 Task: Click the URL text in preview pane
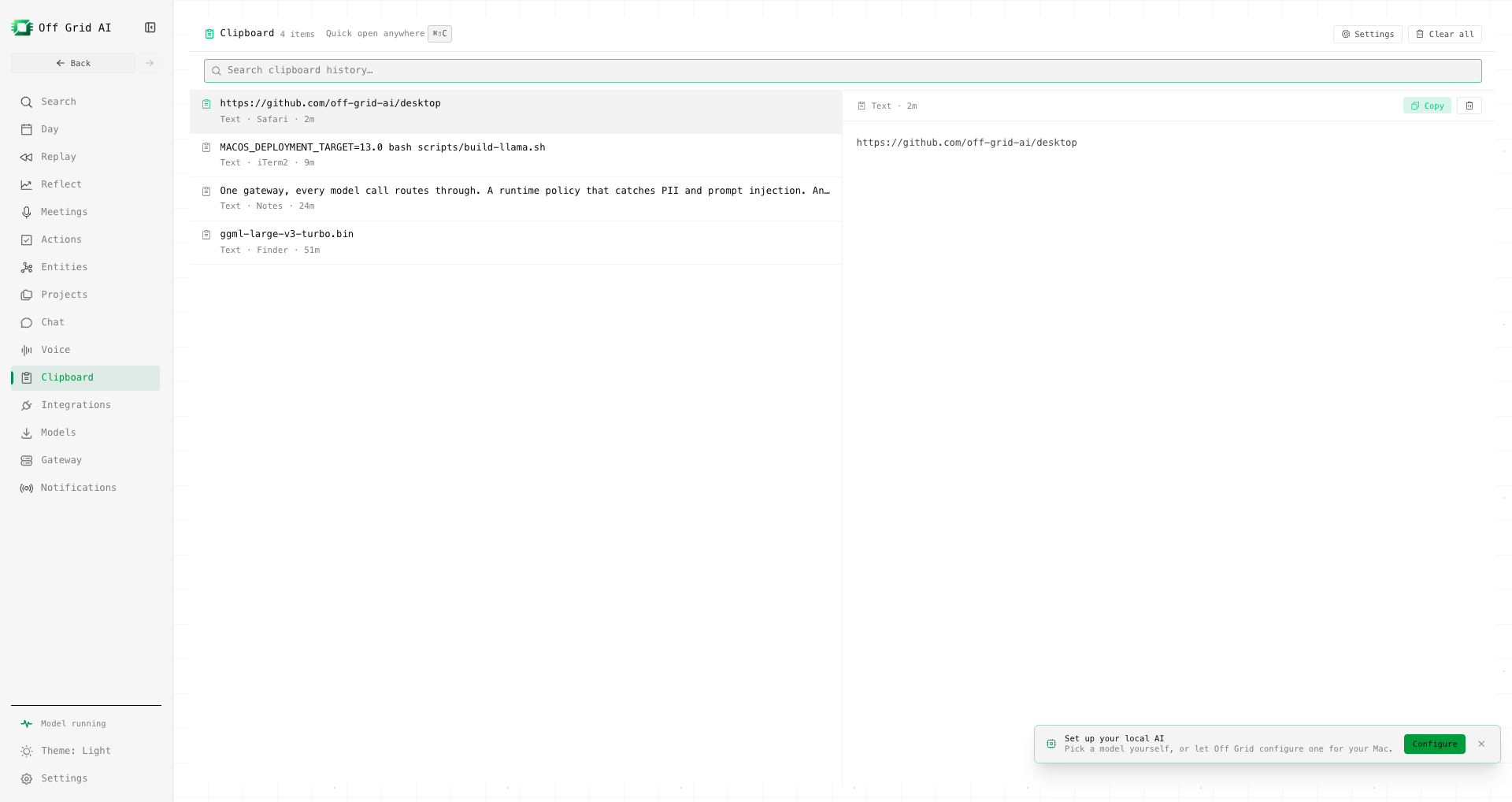(966, 143)
